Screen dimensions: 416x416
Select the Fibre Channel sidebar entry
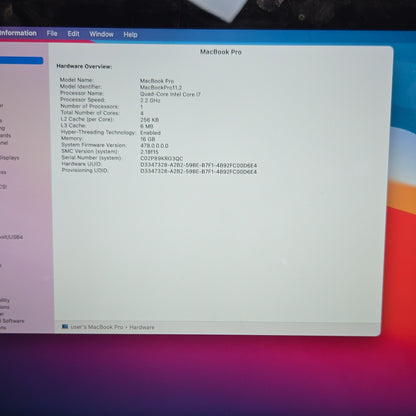[4, 143]
